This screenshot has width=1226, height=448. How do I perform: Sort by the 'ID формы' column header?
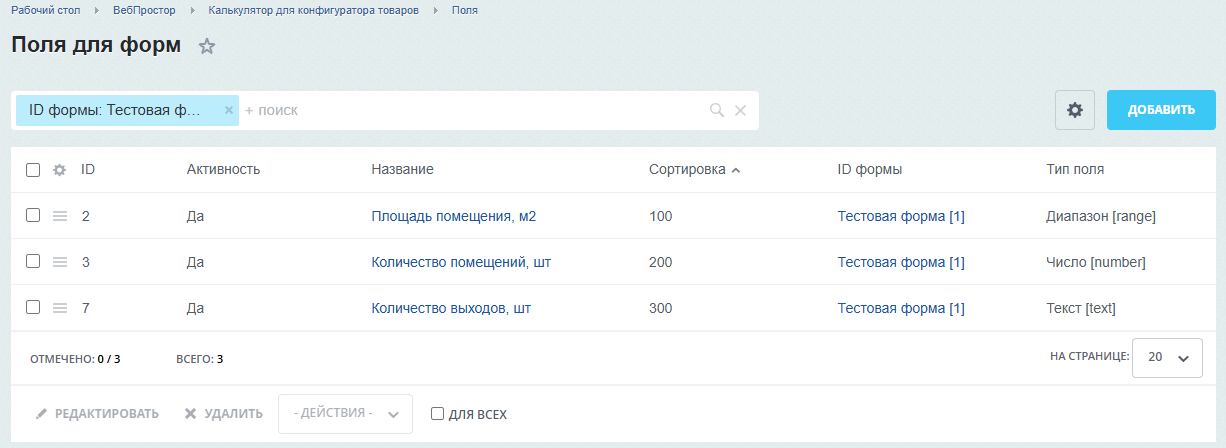pyautogui.click(x=870, y=170)
